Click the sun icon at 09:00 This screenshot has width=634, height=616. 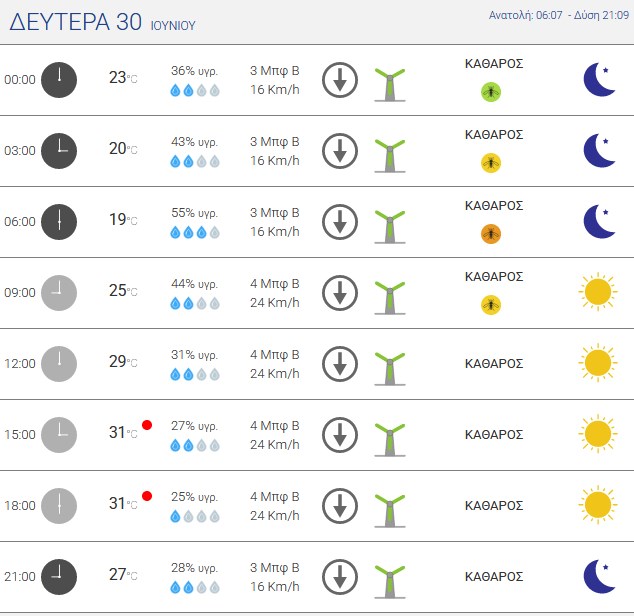[598, 292]
